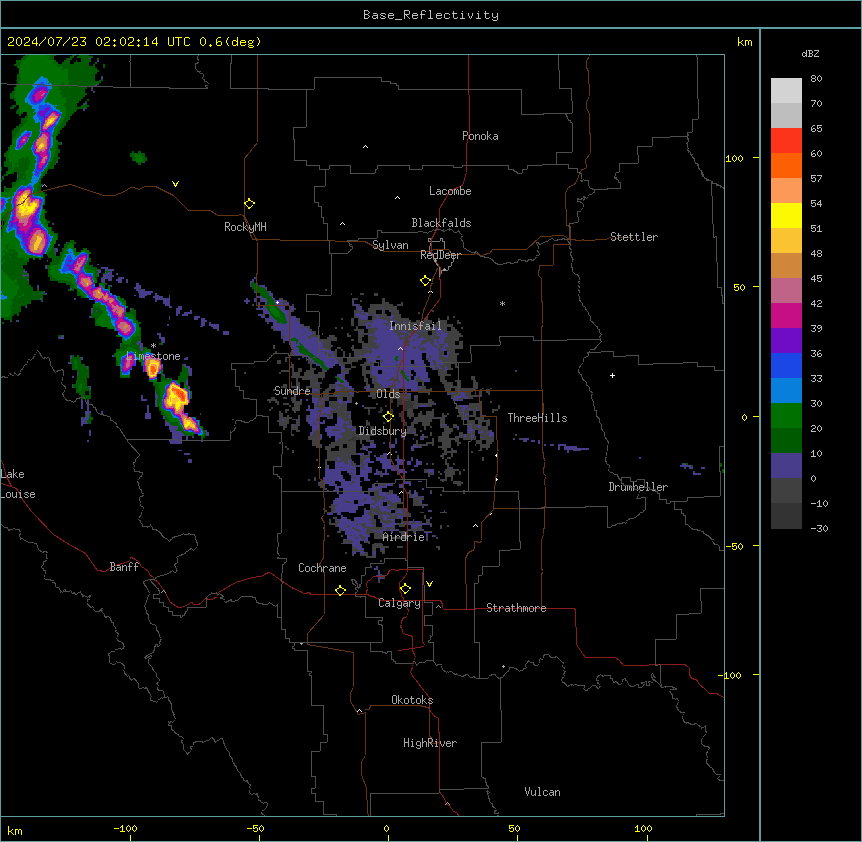This screenshot has height=842, width=862.
Task: Click the RedDeer city label
Action: (440, 255)
